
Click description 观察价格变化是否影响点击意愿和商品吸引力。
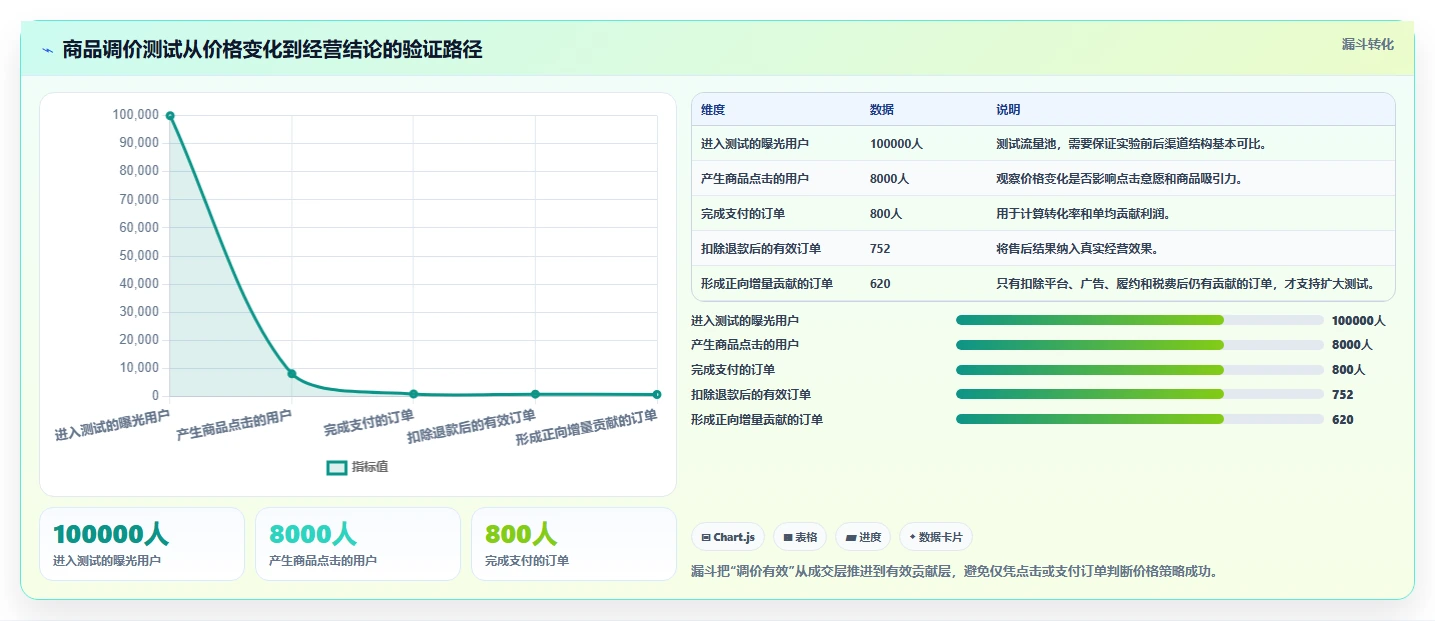(x=1121, y=179)
